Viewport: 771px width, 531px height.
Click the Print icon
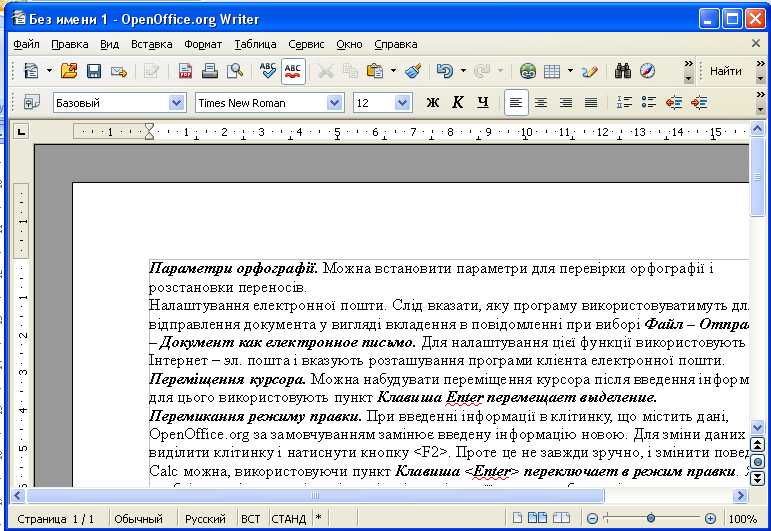pyautogui.click(x=210, y=71)
